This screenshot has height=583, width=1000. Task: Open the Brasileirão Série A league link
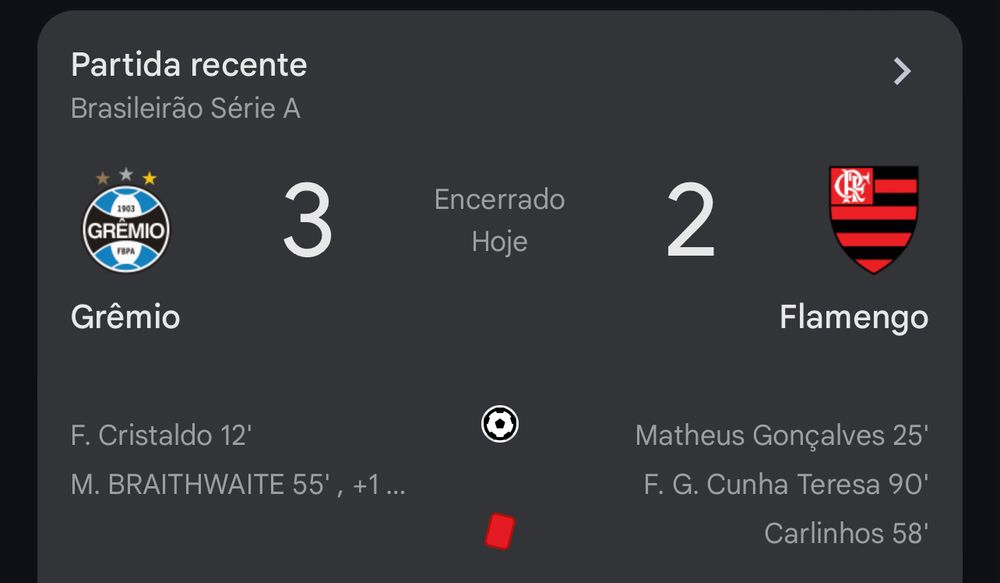tap(186, 108)
